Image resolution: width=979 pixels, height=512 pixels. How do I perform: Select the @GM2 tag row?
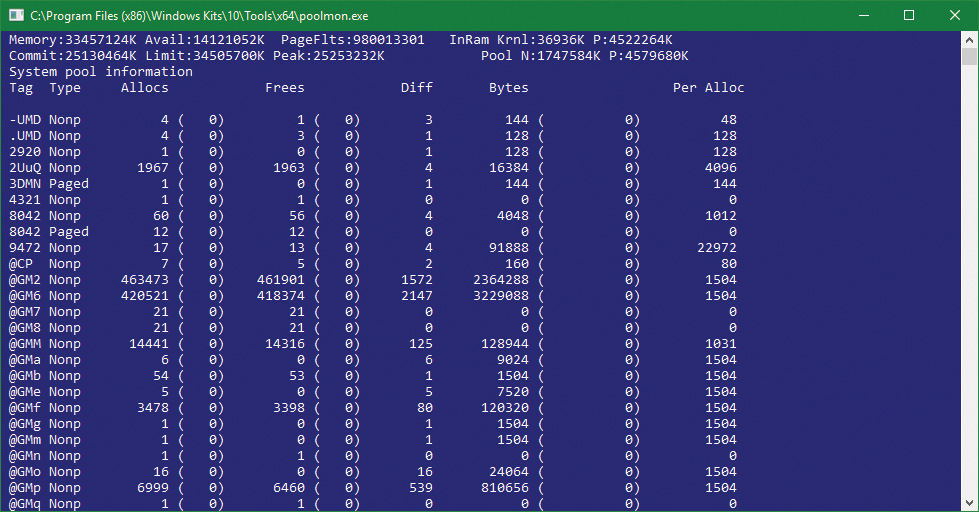point(25,280)
